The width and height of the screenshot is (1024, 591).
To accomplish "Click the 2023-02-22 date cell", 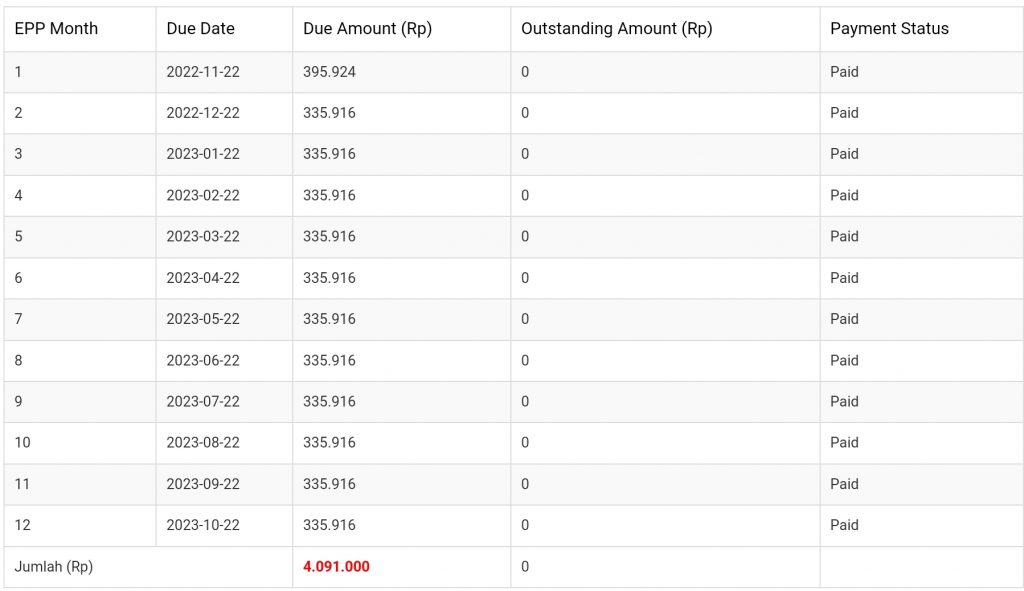I will click(x=203, y=196).
